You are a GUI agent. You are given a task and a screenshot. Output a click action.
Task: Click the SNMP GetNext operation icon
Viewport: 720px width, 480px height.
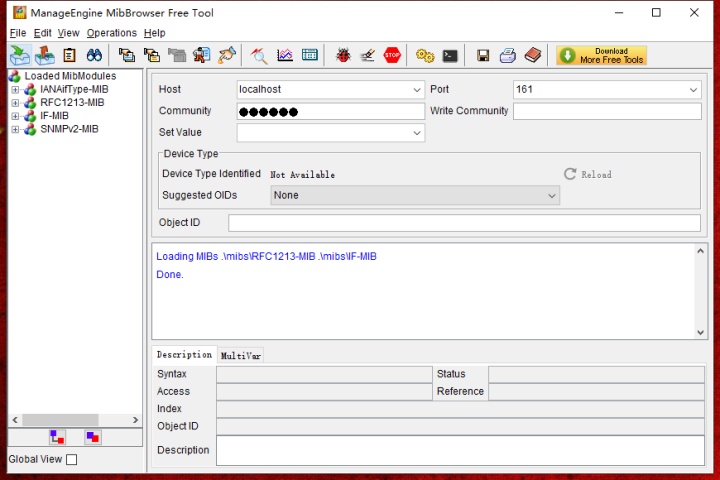(x=152, y=56)
